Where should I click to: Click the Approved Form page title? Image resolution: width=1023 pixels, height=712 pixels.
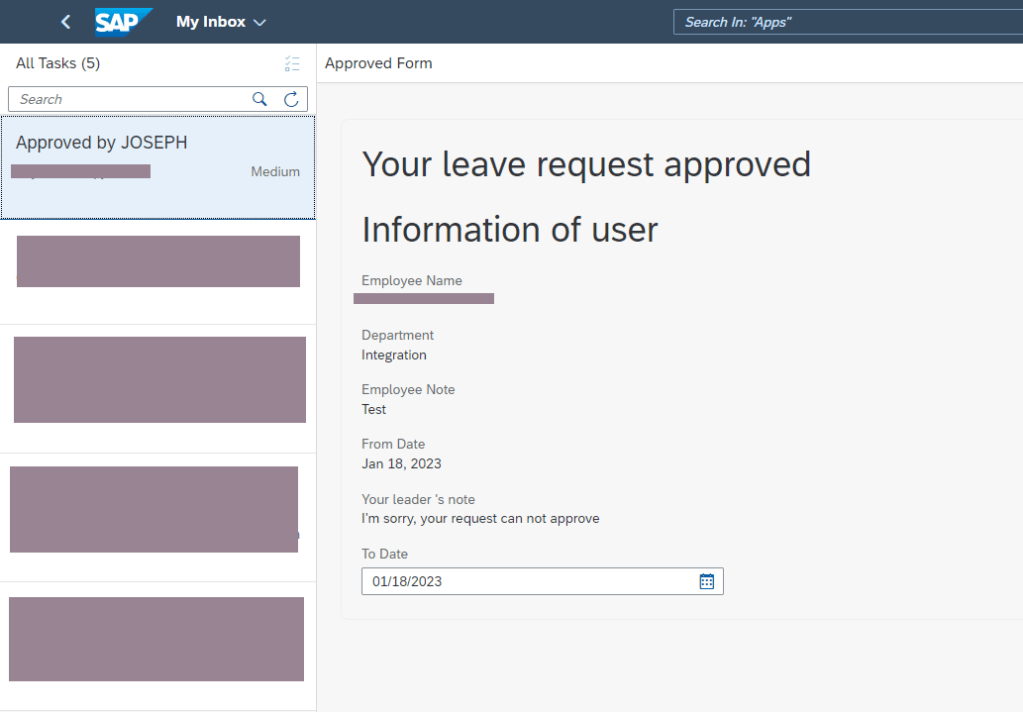tap(379, 63)
